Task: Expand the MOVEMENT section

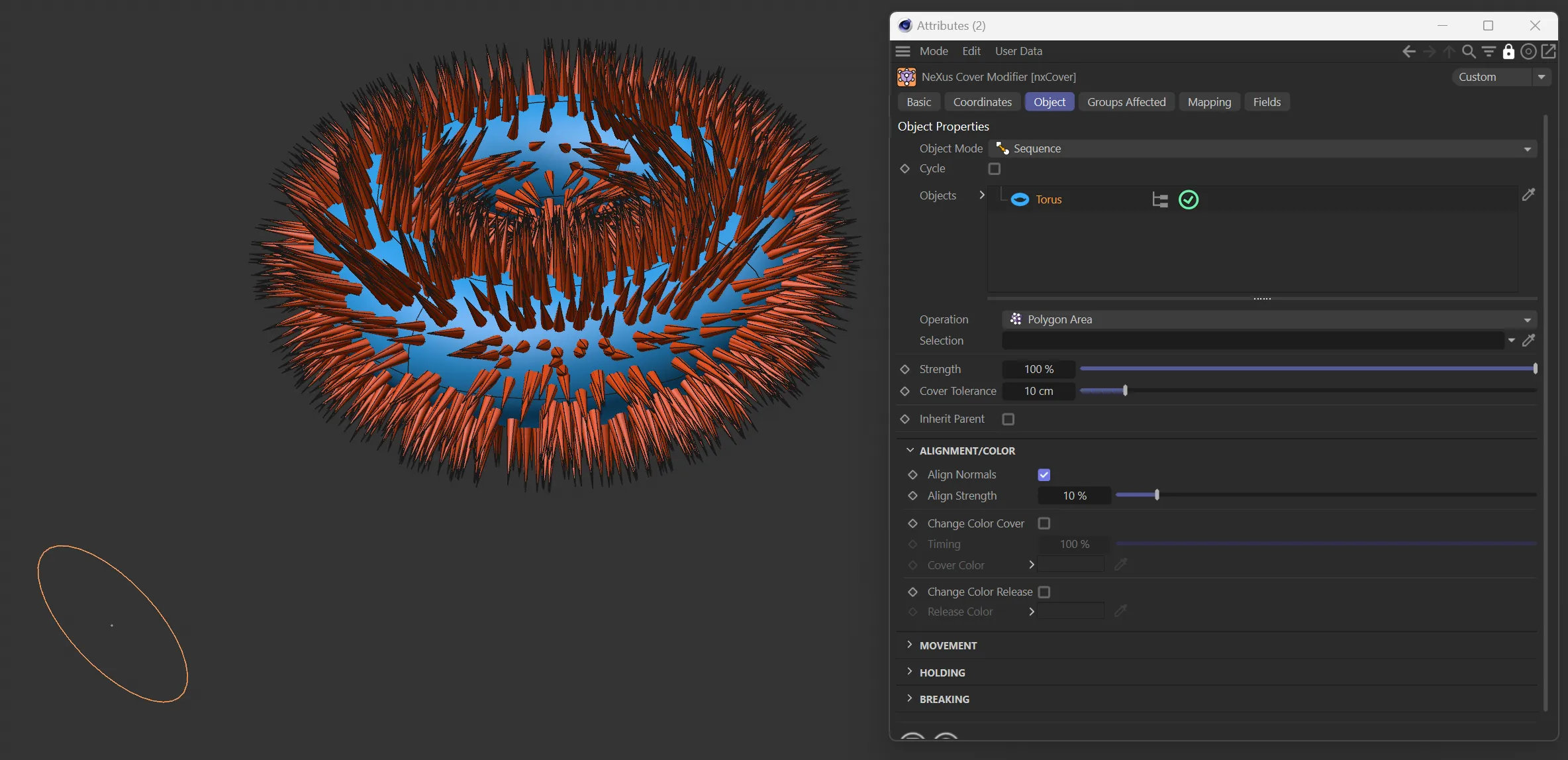Action: pos(948,645)
